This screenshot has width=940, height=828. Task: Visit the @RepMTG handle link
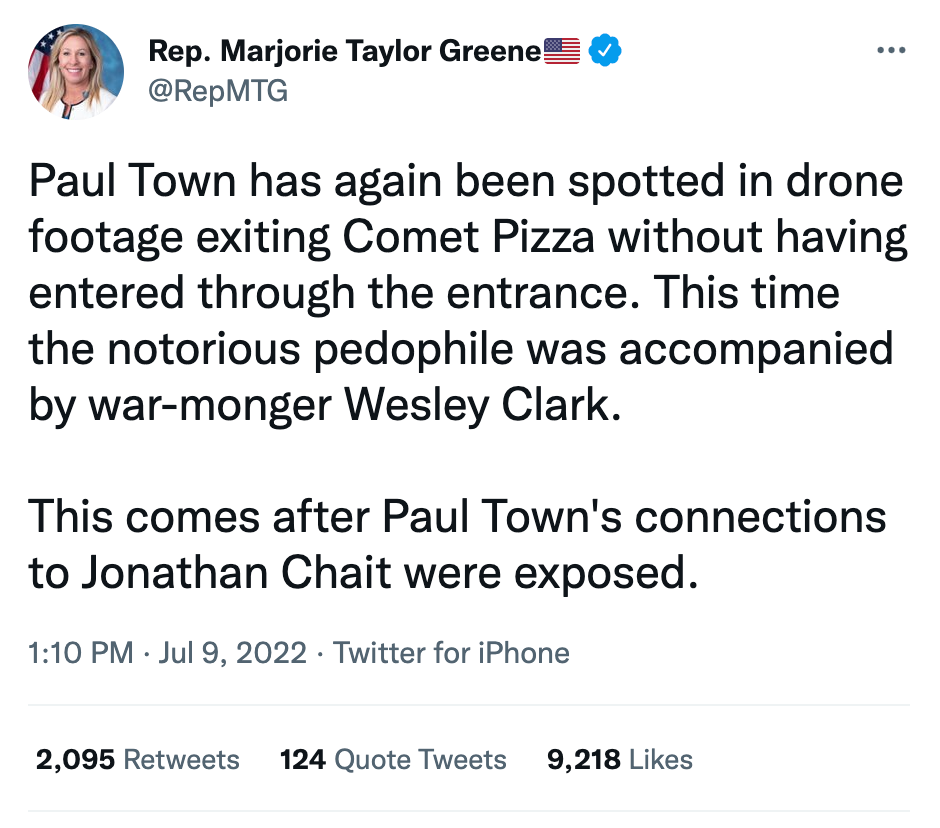(x=217, y=91)
